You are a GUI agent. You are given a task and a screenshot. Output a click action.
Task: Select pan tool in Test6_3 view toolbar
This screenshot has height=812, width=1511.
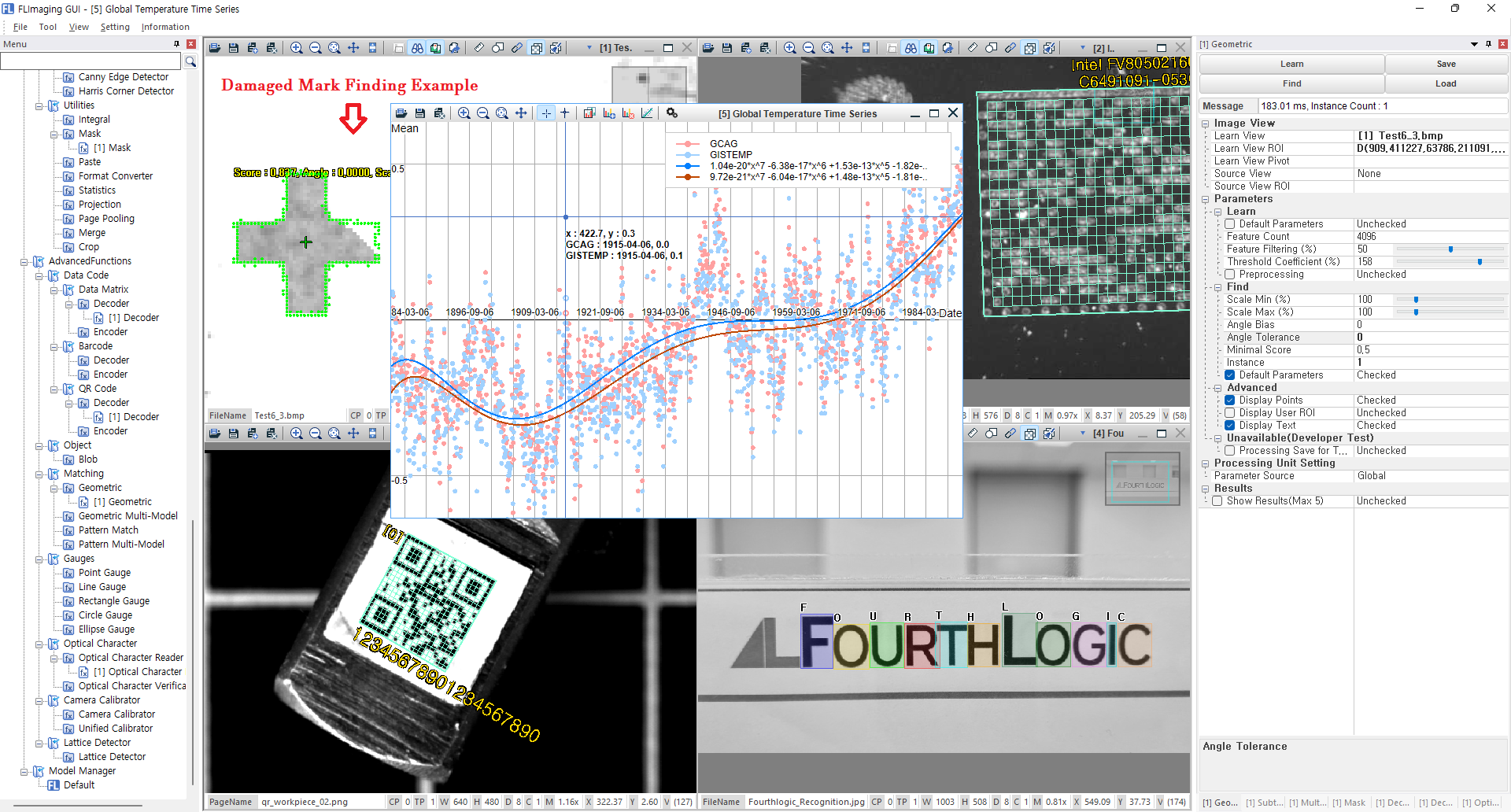(353, 48)
